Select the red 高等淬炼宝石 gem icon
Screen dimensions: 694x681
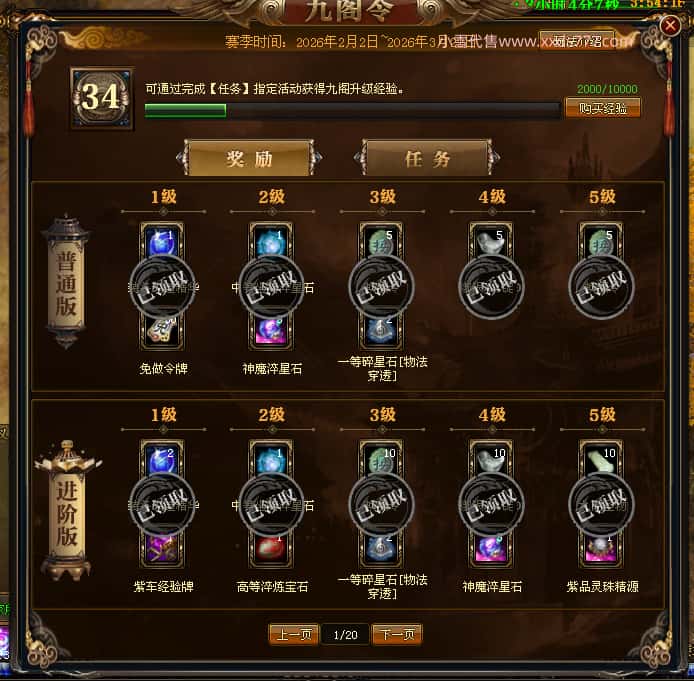271,549
